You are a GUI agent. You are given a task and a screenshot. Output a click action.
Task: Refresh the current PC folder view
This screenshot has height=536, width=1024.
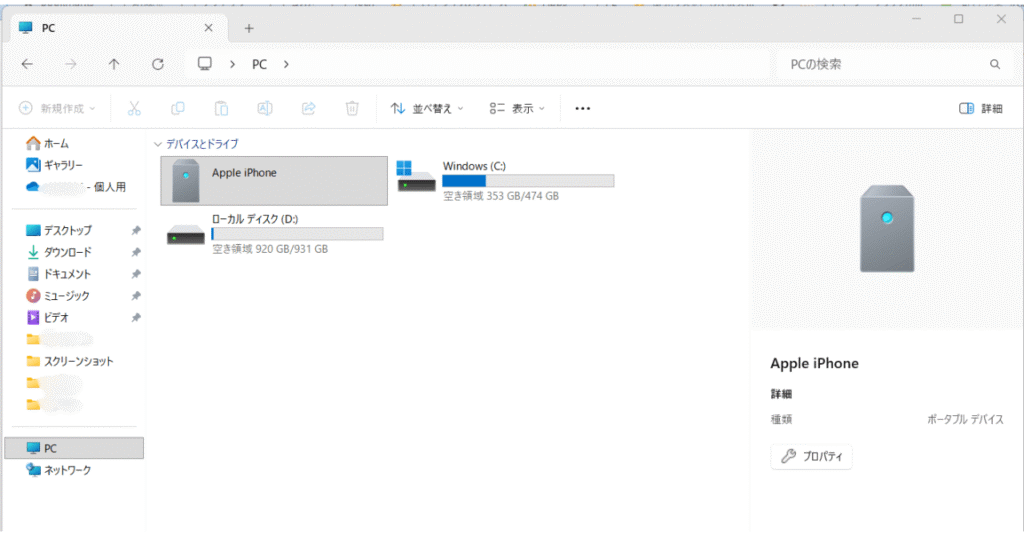point(157,64)
